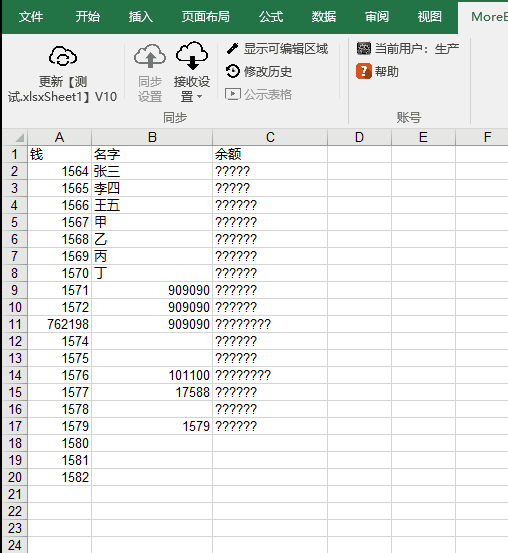
Task: Click the cloud update icon for 测试.xlsx
Action: point(63,56)
